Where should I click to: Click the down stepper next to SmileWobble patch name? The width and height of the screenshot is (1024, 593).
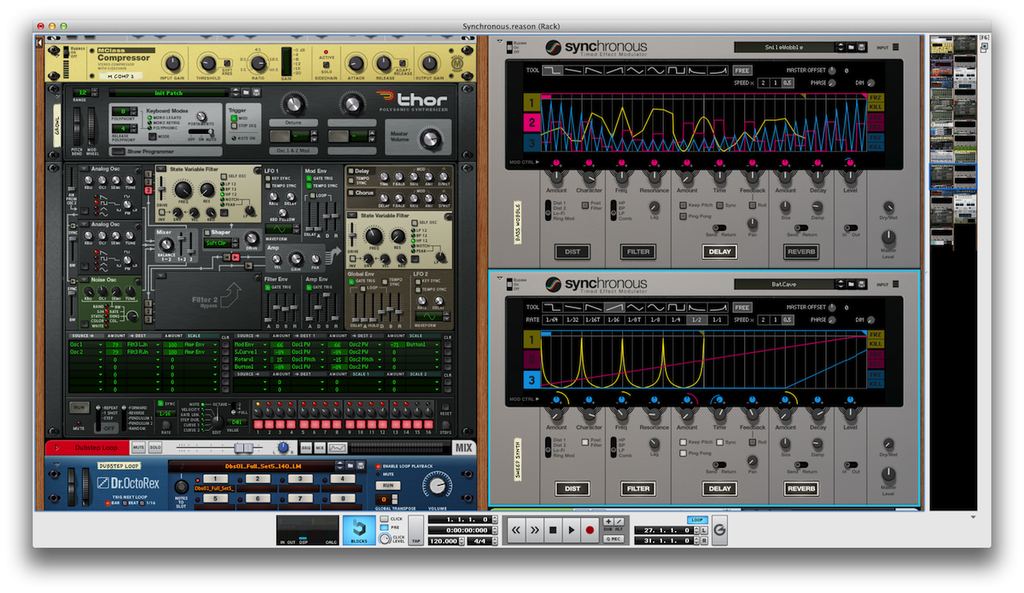[840, 49]
